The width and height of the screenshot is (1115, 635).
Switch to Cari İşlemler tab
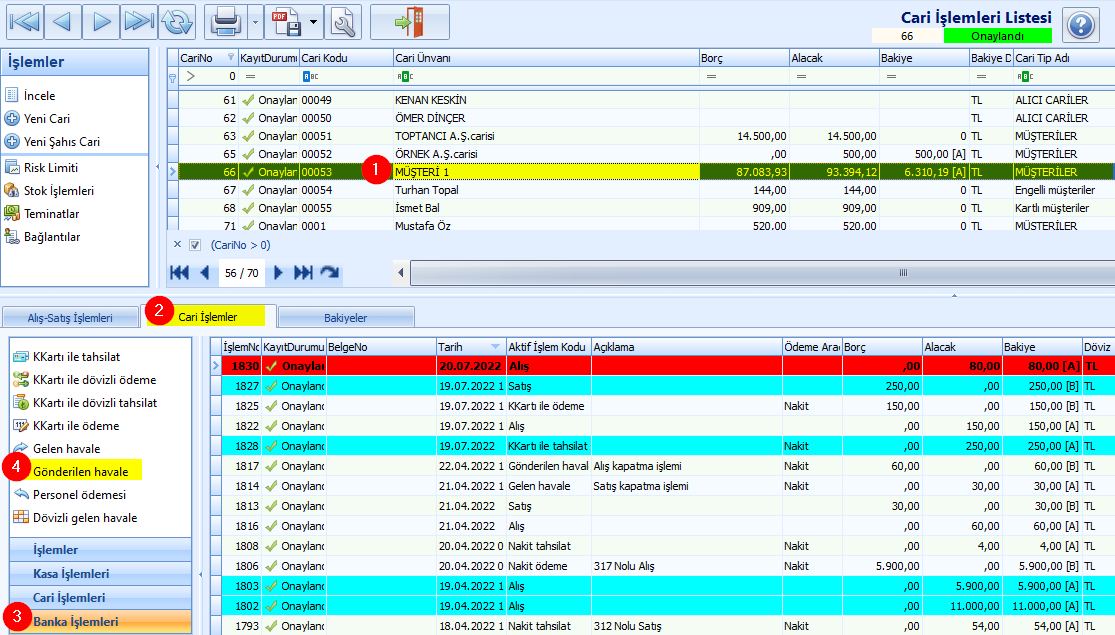tap(208, 317)
